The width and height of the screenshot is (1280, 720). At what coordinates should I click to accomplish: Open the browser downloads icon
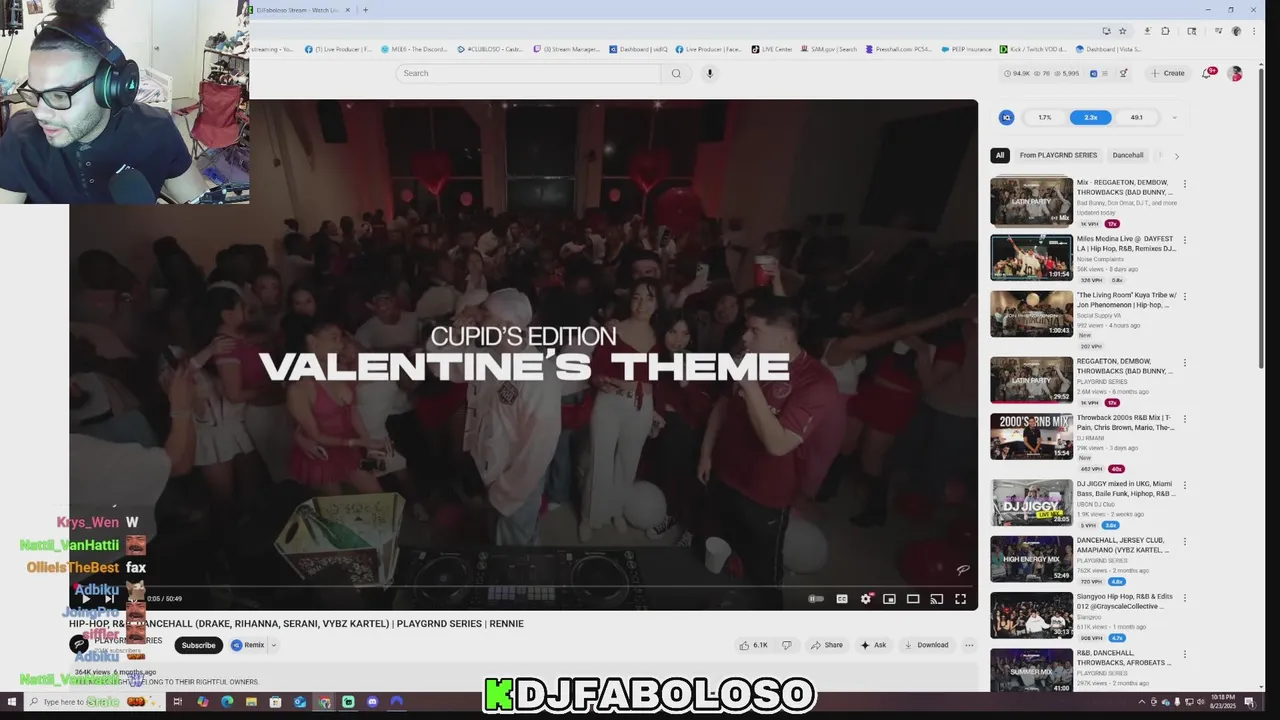pos(1147,31)
